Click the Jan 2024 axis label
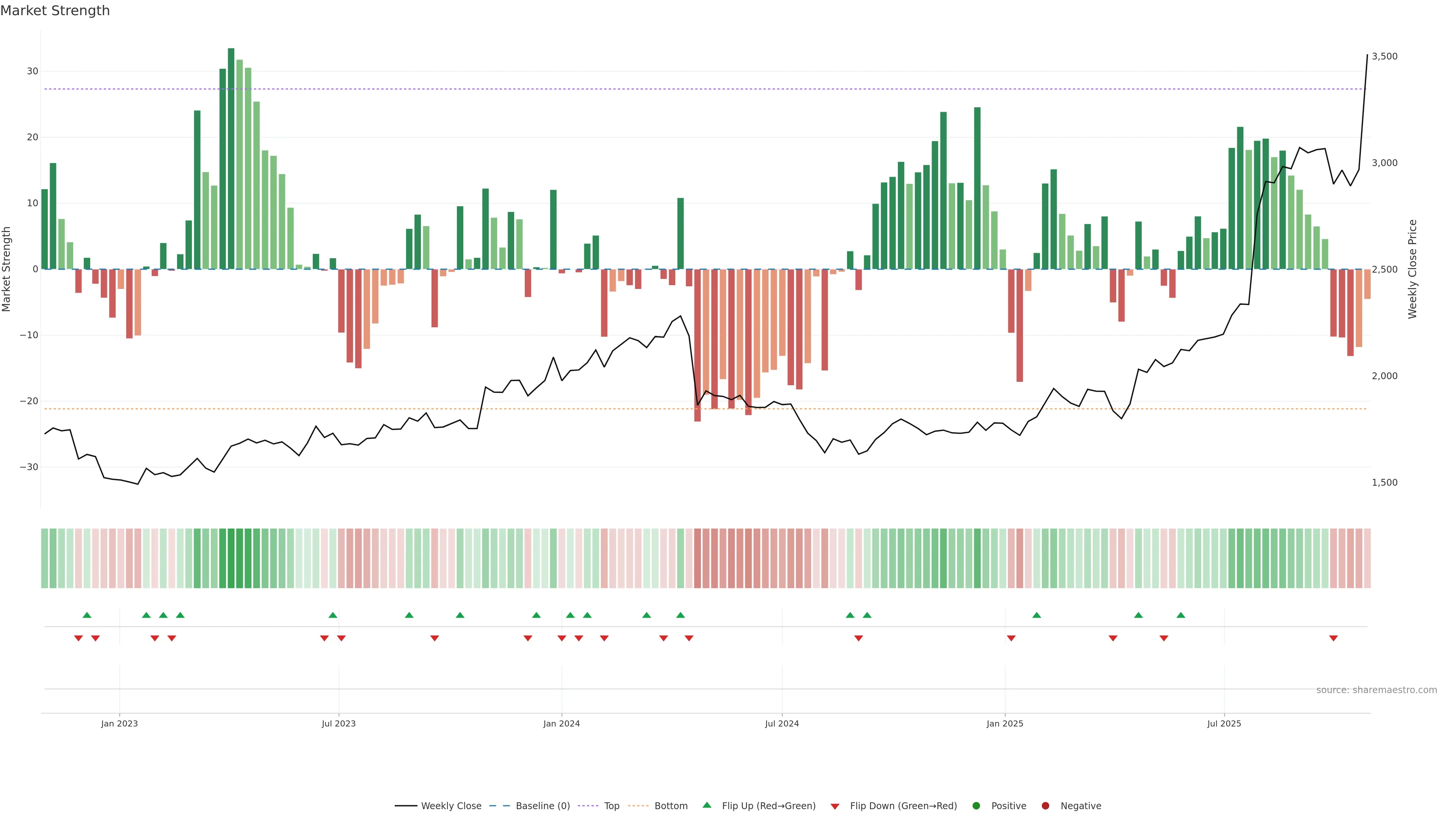The width and height of the screenshot is (1456, 819). [561, 723]
